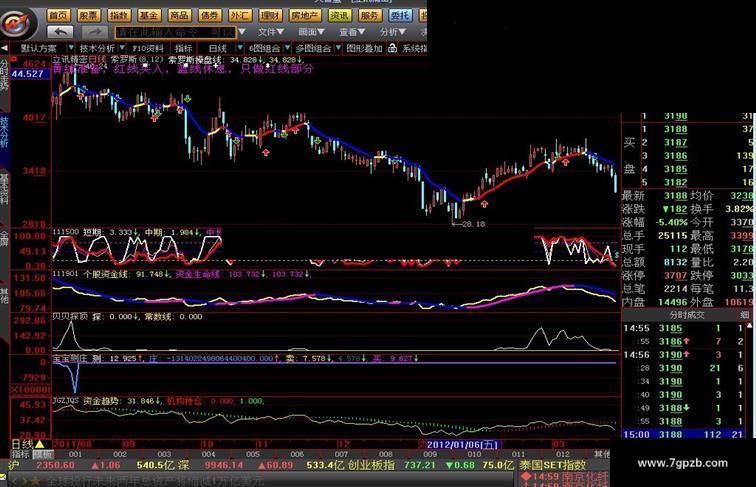The image size is (756, 487).
Task: Click the command input box
Action: [175, 32]
